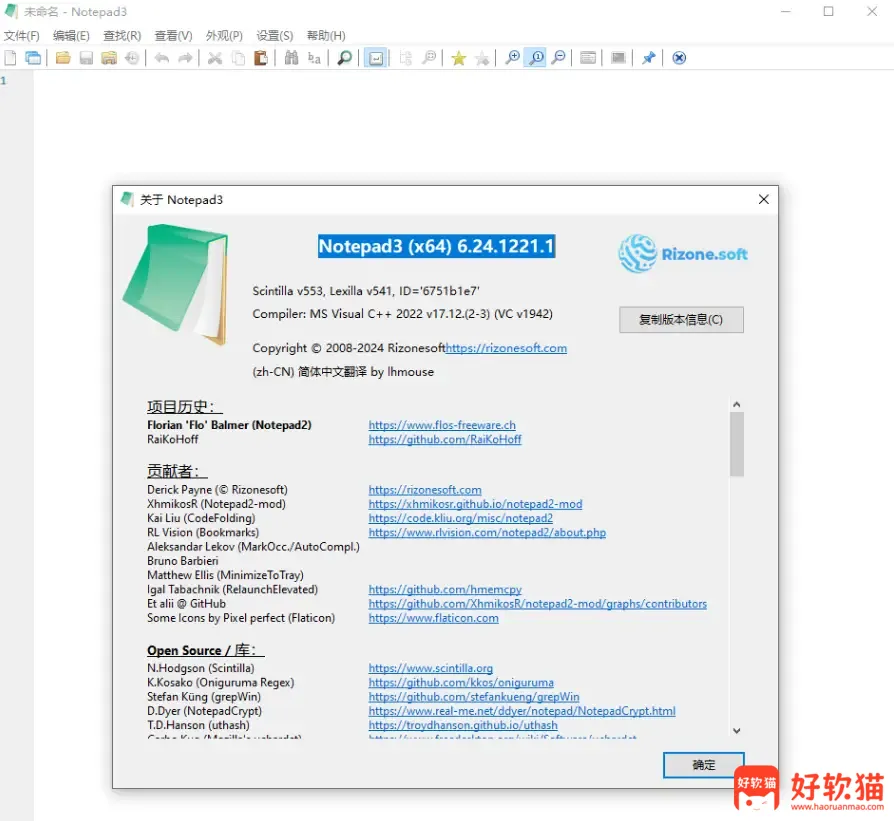Image resolution: width=894 pixels, height=821 pixels.
Task: Click the Paste clipboard icon
Action: (x=261, y=58)
